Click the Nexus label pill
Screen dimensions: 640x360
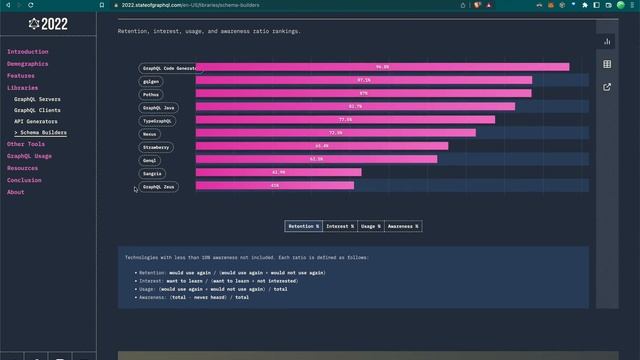click(x=149, y=134)
